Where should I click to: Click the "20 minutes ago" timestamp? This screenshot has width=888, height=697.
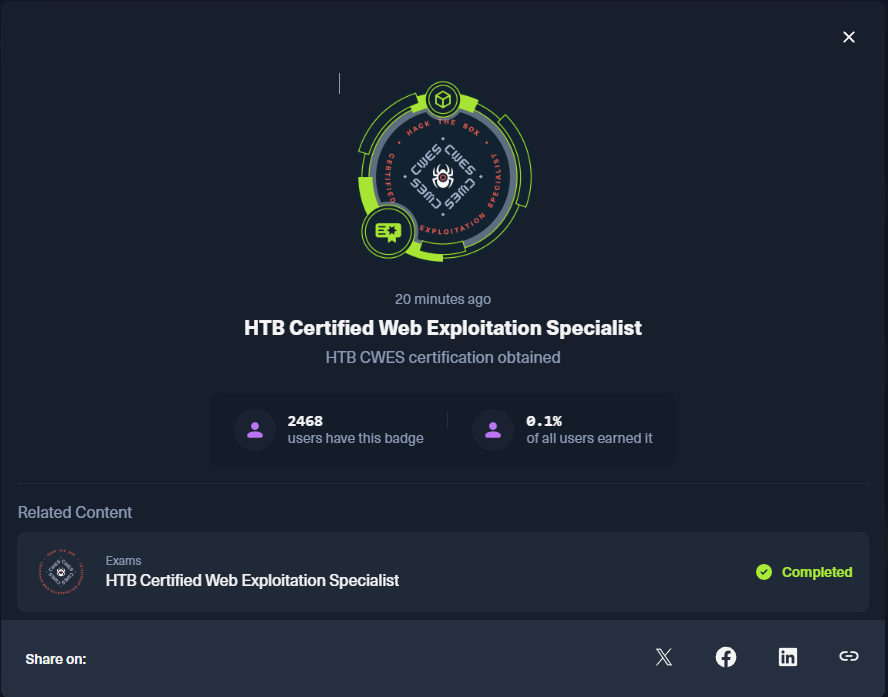[x=443, y=299]
